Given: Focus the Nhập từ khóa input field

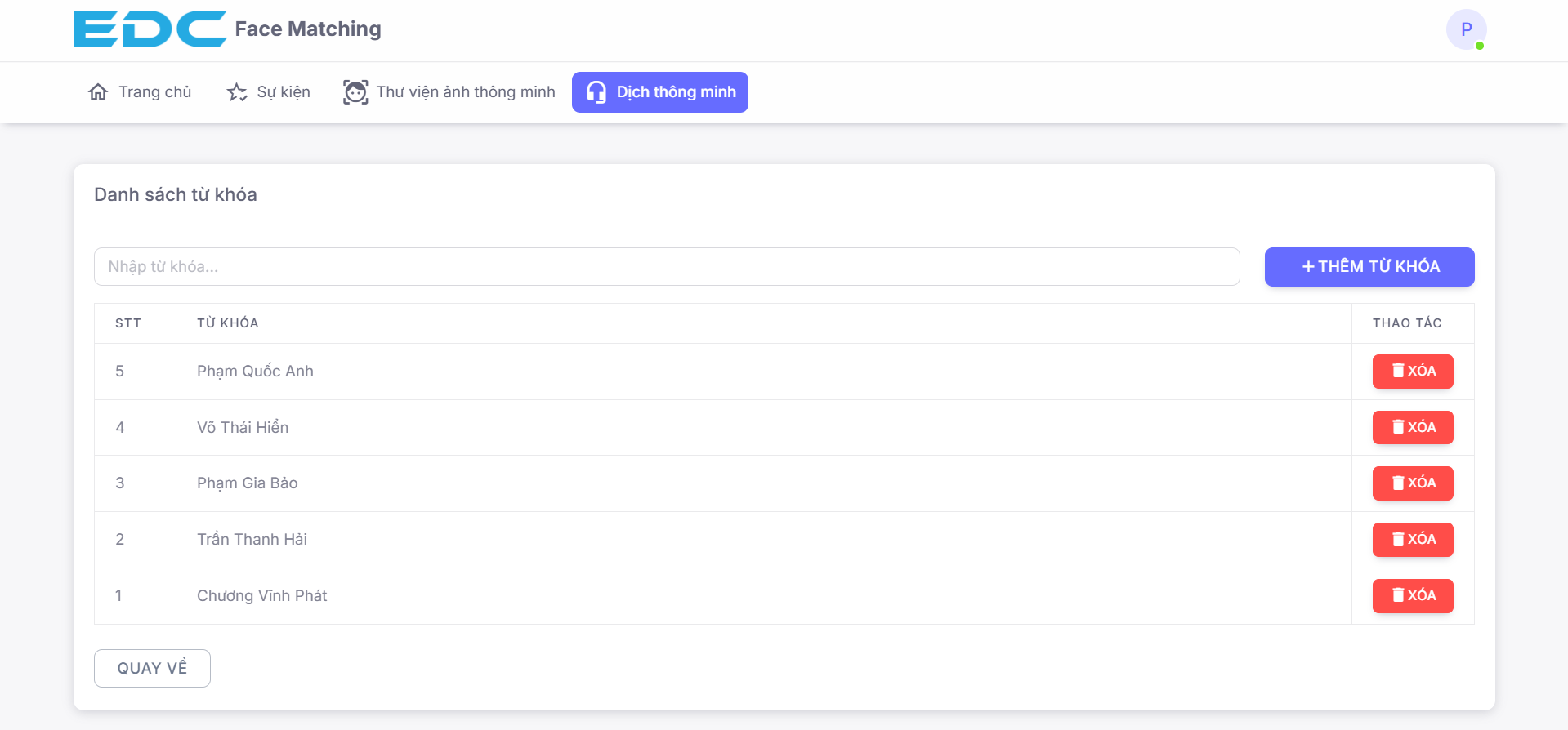Looking at the screenshot, I should coord(667,267).
